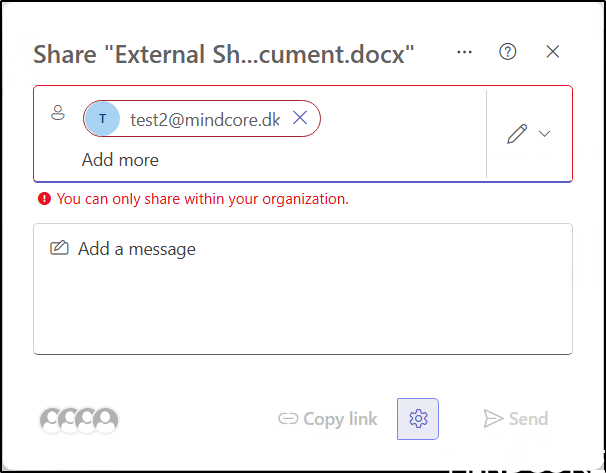This screenshot has height=473, width=606.
Task: Click the help question mark icon
Action: (508, 52)
